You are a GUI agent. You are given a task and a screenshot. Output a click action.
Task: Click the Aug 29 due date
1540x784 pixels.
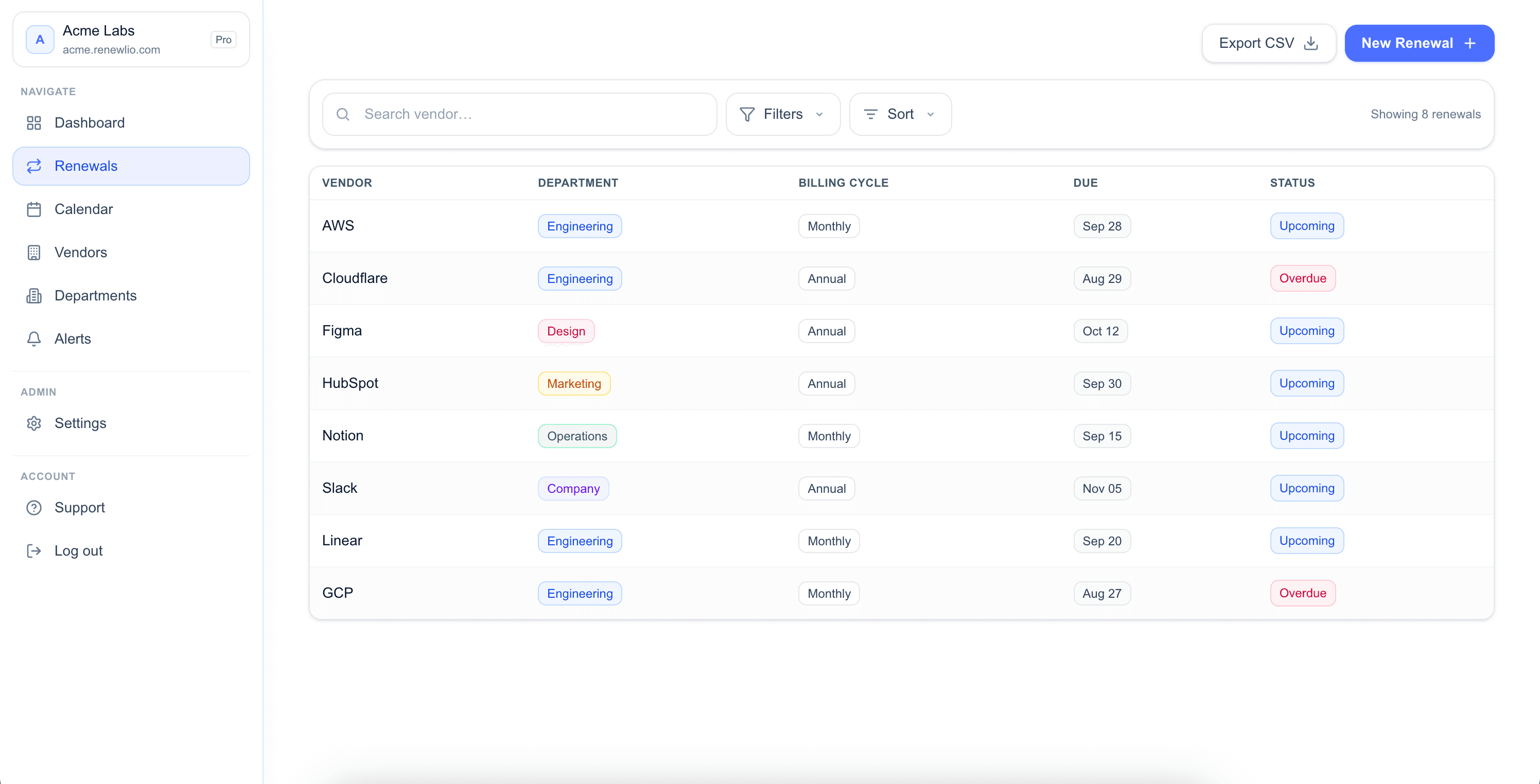click(x=1102, y=279)
